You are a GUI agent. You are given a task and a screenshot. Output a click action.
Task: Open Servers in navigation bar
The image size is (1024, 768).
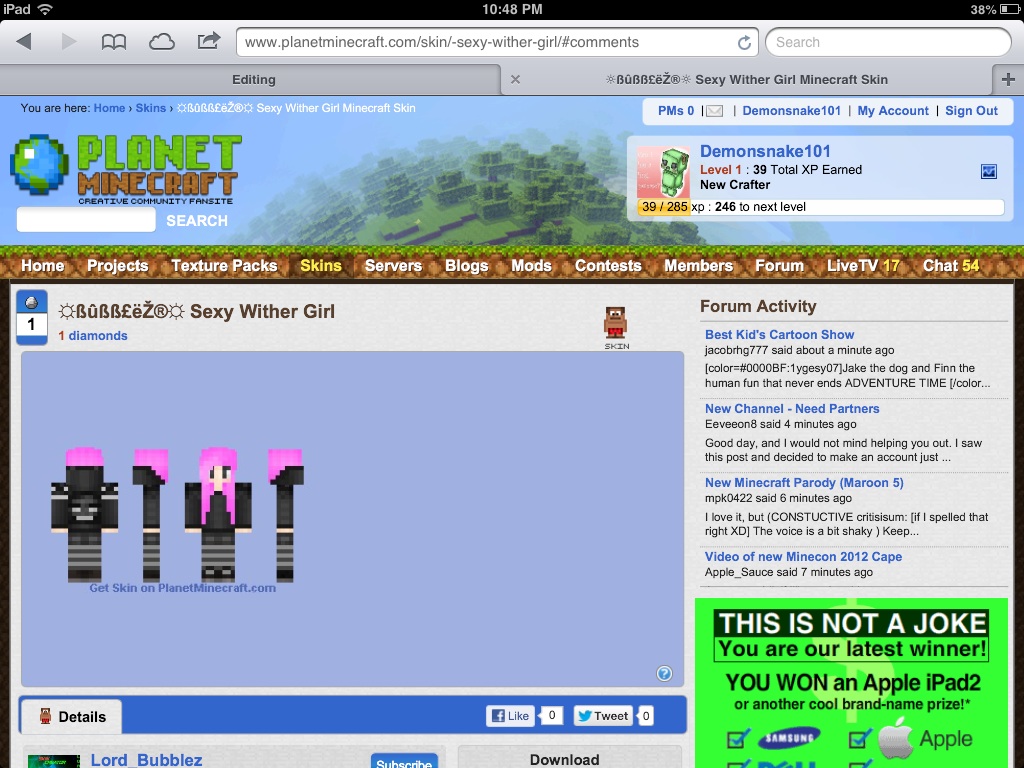click(x=393, y=266)
